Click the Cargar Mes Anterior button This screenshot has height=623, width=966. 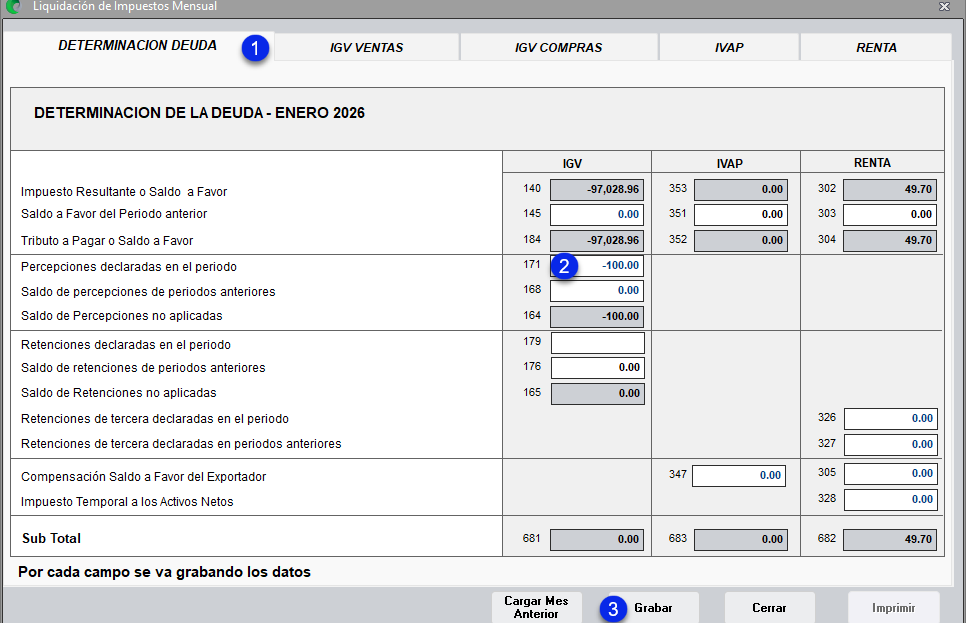537,607
